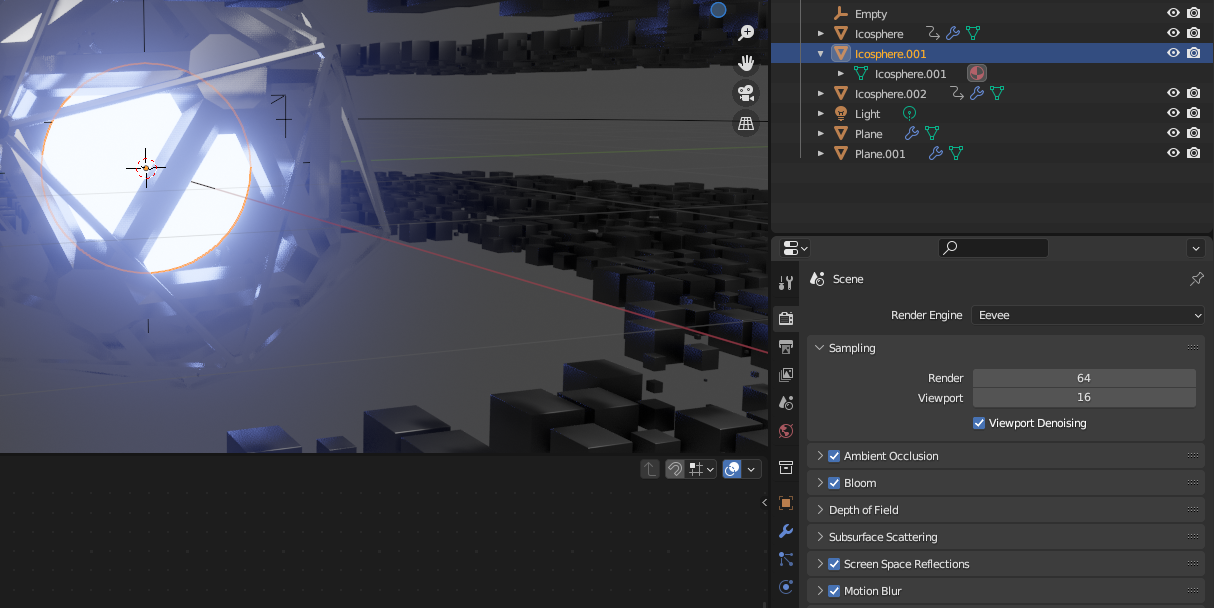Disable the Ambient Occlusion checkbox

point(834,456)
